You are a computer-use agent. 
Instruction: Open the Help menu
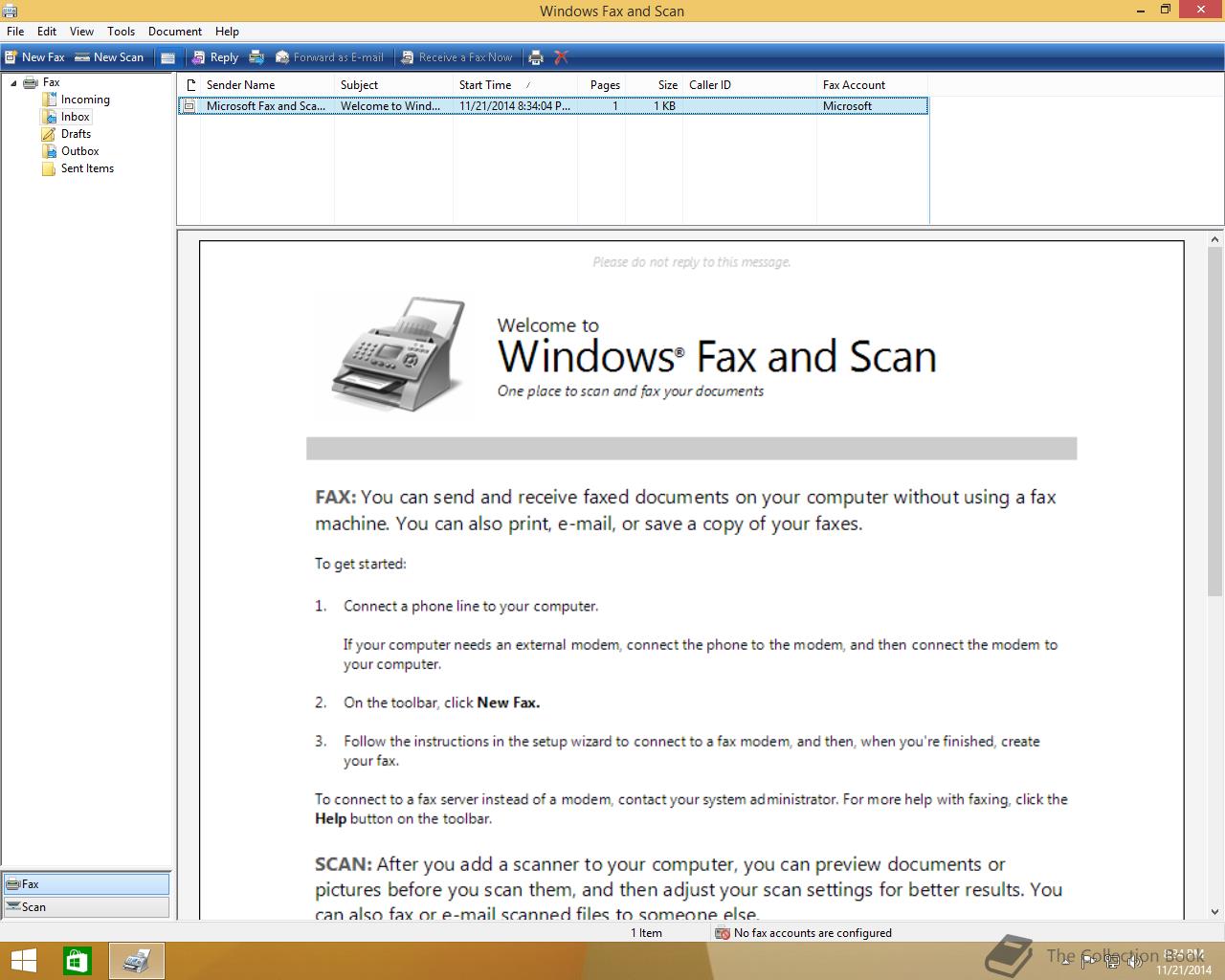pyautogui.click(x=227, y=32)
